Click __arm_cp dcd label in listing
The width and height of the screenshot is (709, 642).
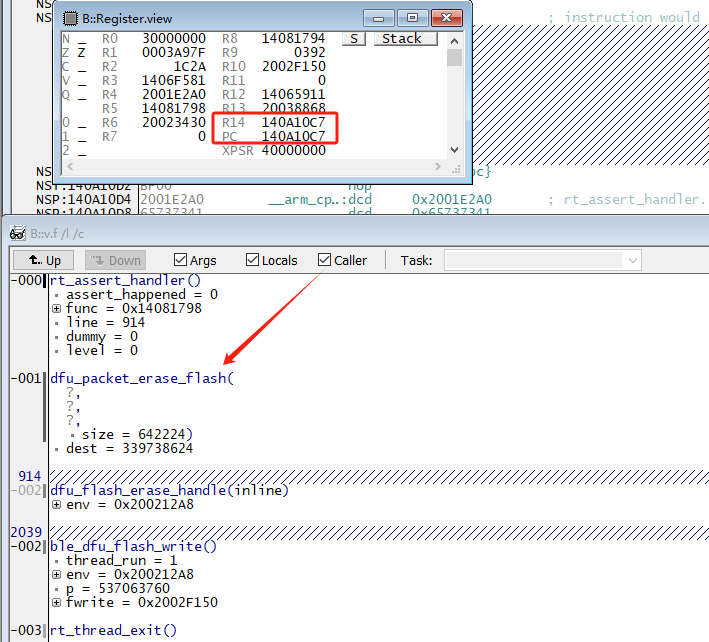320,199
